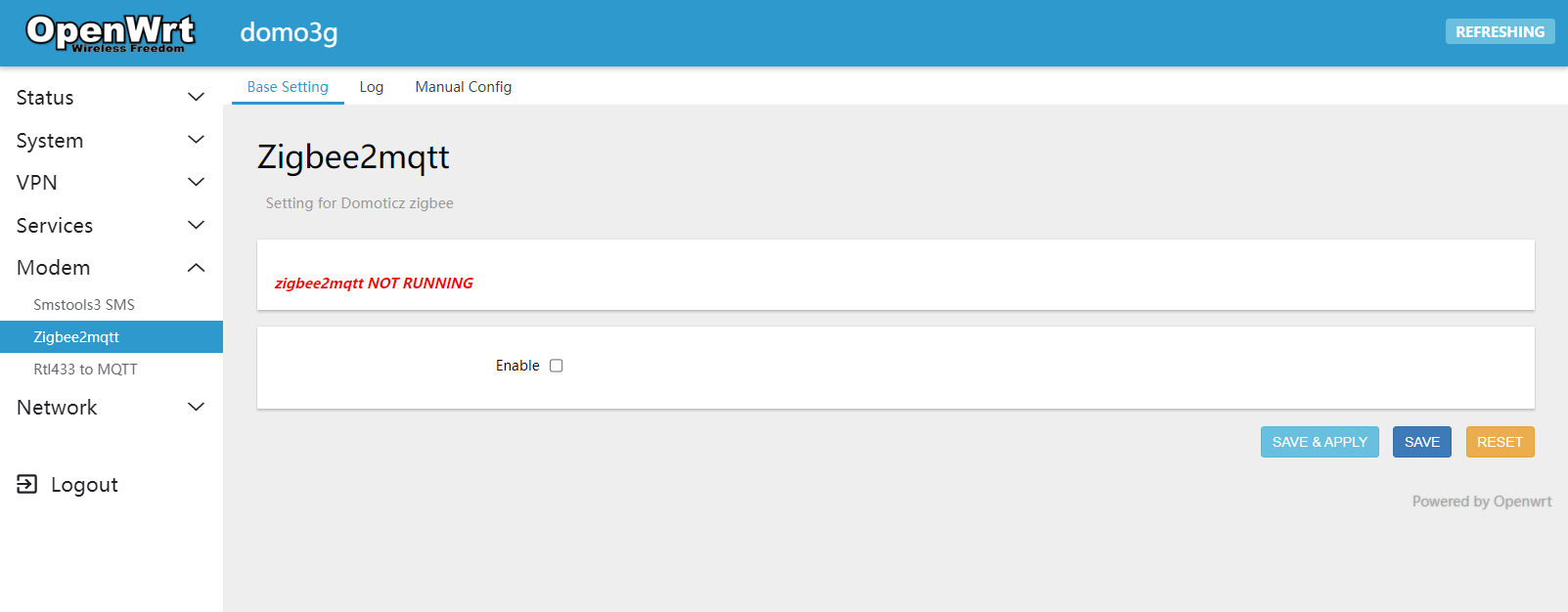This screenshot has width=1568, height=612.
Task: Collapse the Modem section chevron
Action: click(x=196, y=268)
